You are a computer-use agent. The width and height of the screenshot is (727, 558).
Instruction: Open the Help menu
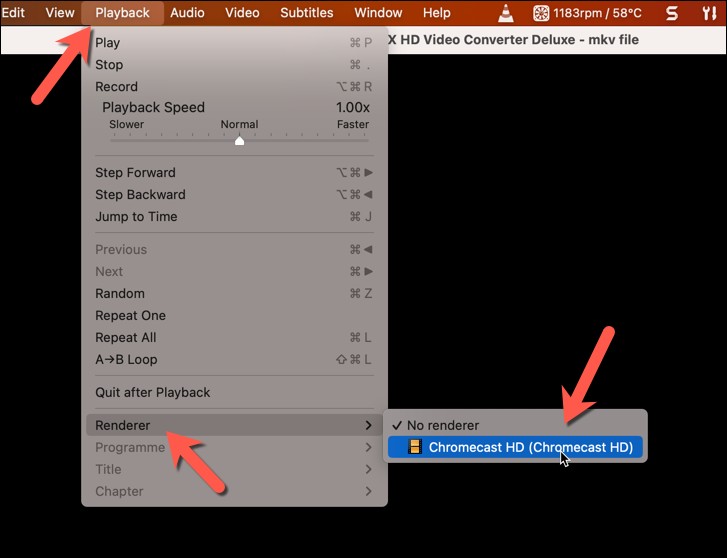pyautogui.click(x=436, y=13)
